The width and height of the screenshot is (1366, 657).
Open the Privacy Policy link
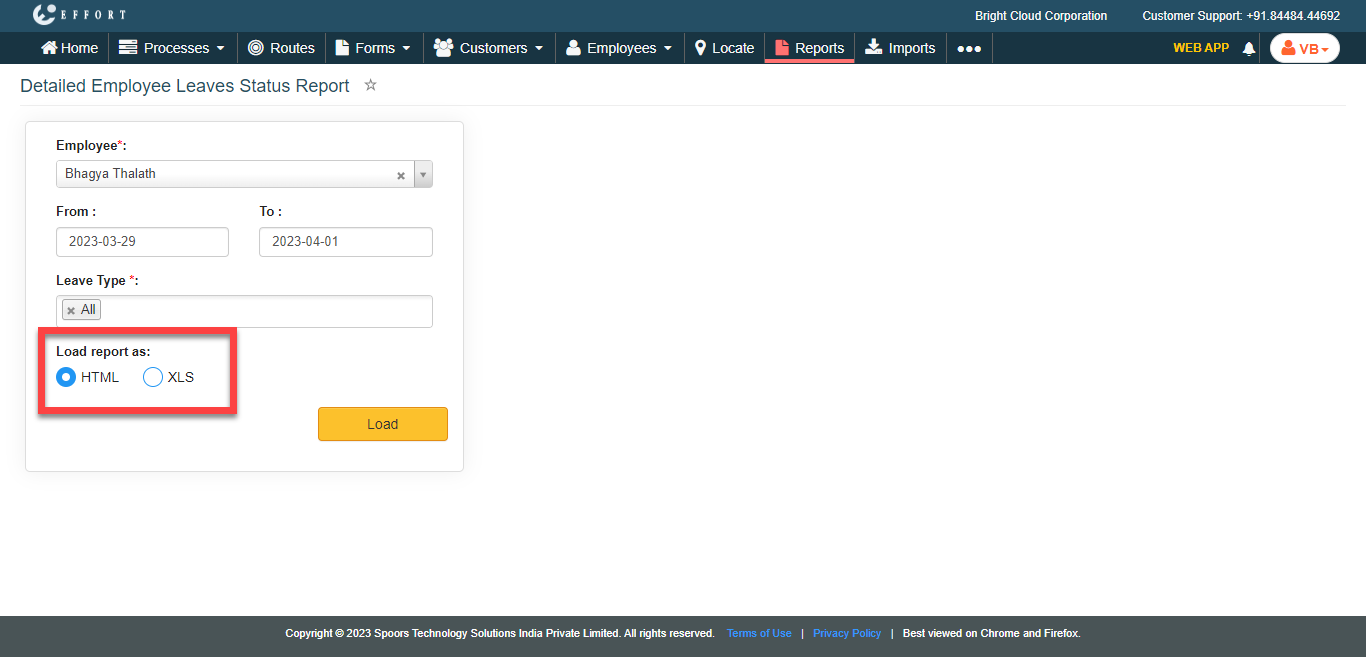point(847,633)
